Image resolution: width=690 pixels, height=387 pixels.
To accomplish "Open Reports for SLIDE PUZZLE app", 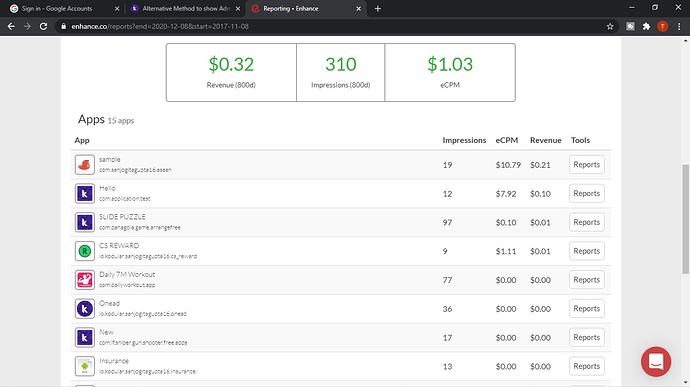I will coord(587,222).
